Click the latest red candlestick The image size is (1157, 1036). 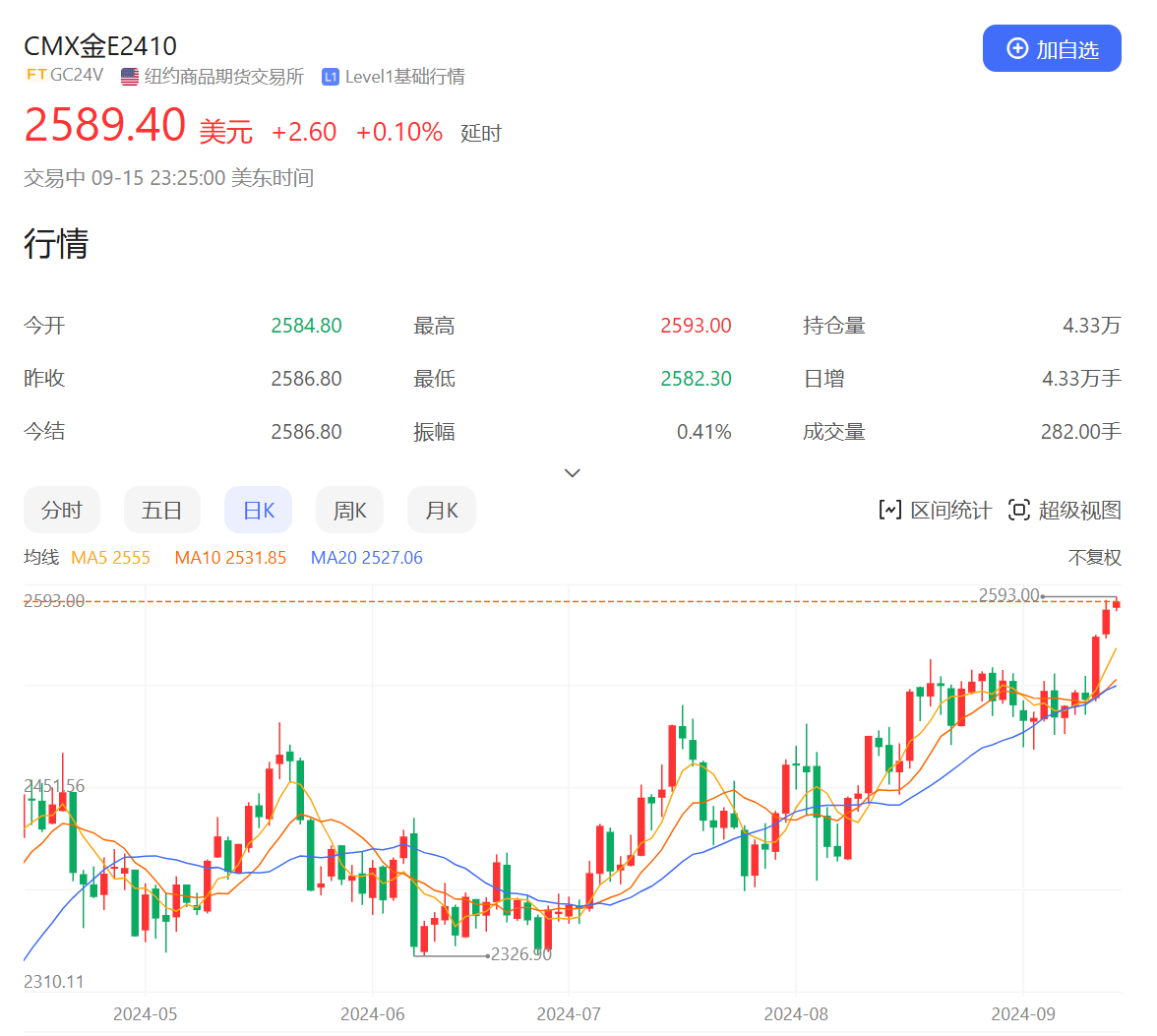(1117, 605)
